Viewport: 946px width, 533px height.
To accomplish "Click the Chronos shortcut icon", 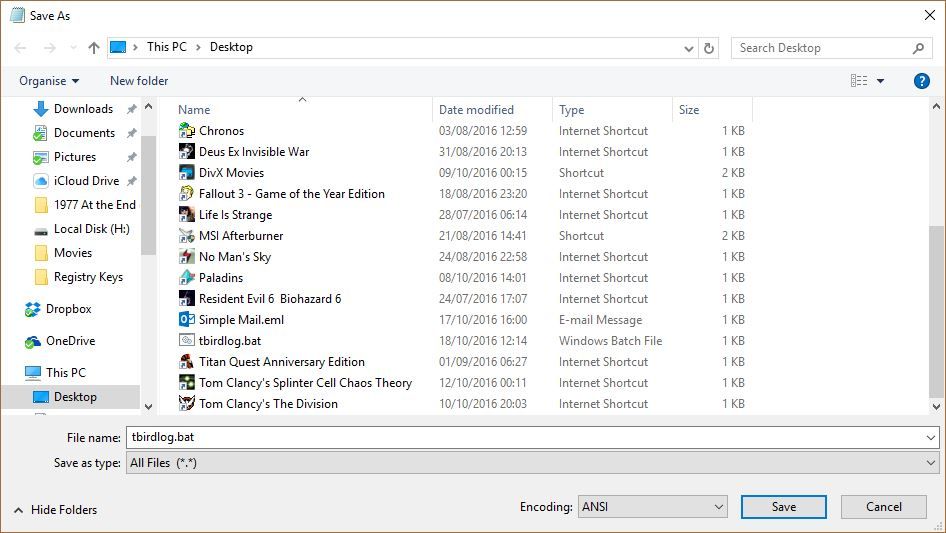I will [x=186, y=130].
